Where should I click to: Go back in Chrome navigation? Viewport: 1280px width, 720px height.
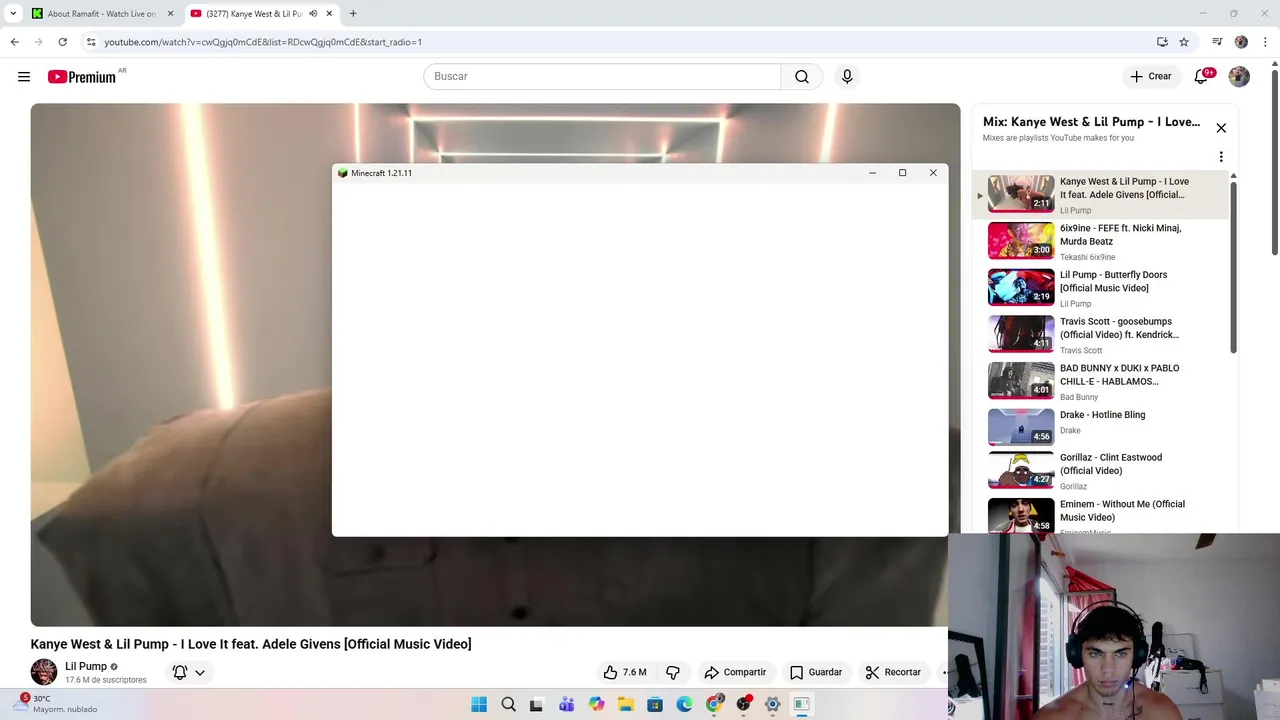point(14,42)
